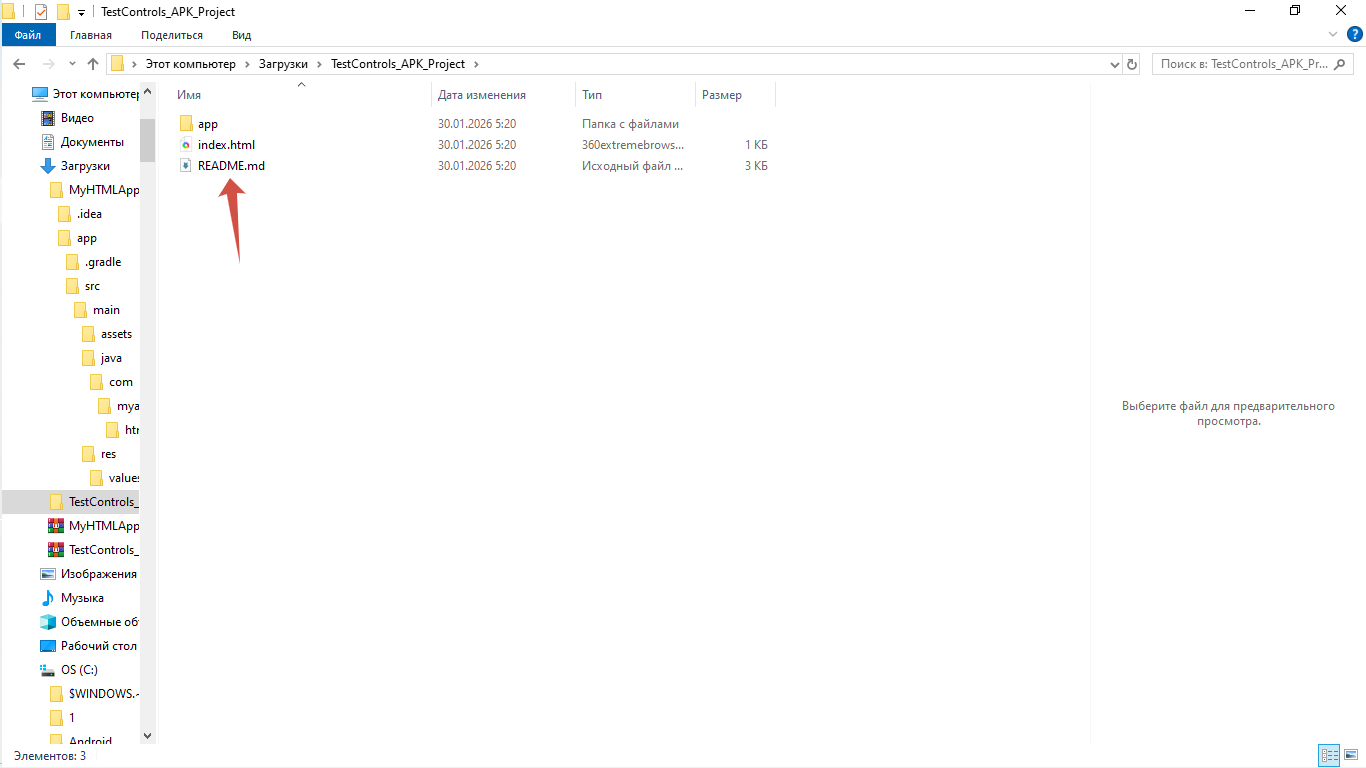Open the Help question mark icon
The height and width of the screenshot is (768, 1366).
coord(1354,35)
